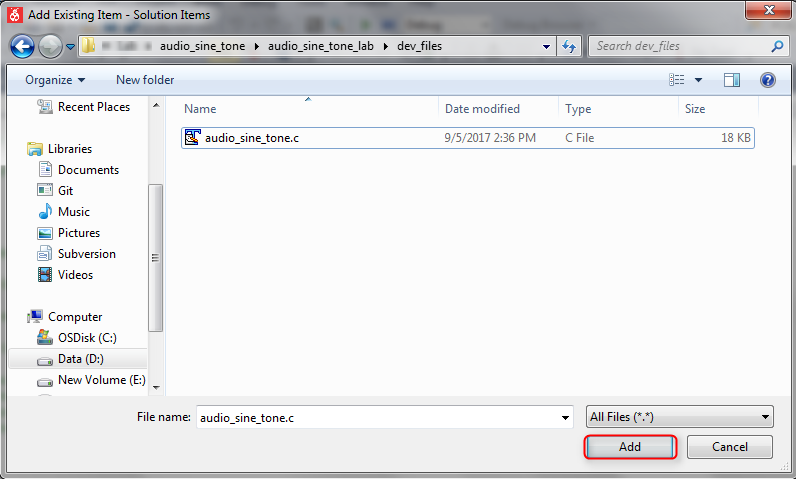Open the All Files type filter dropdown
Image resolution: width=796 pixels, height=479 pixels.
click(679, 417)
